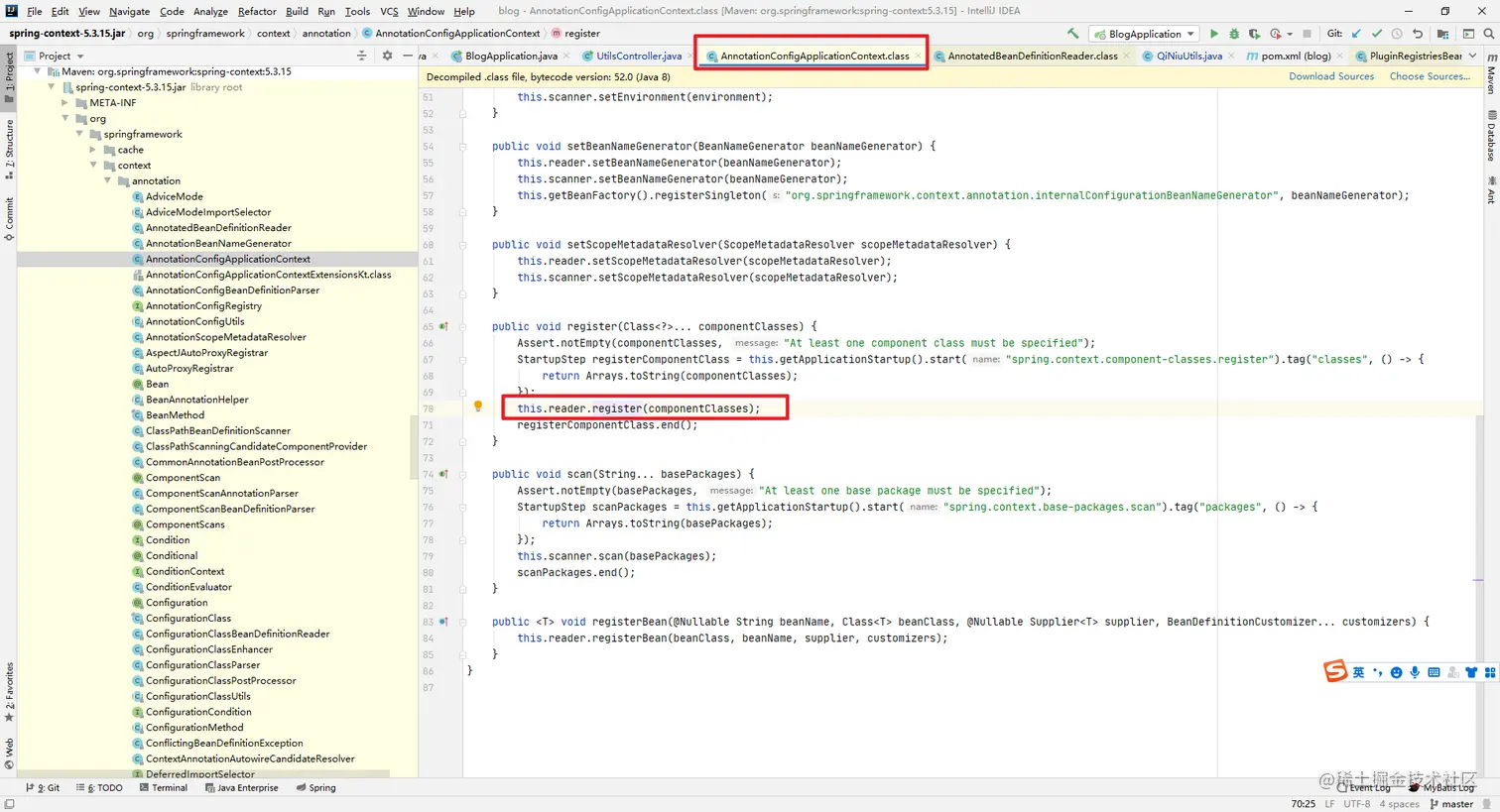Open the Maven tool window
Viewport: 1500px width, 812px height.
coord(1491,74)
